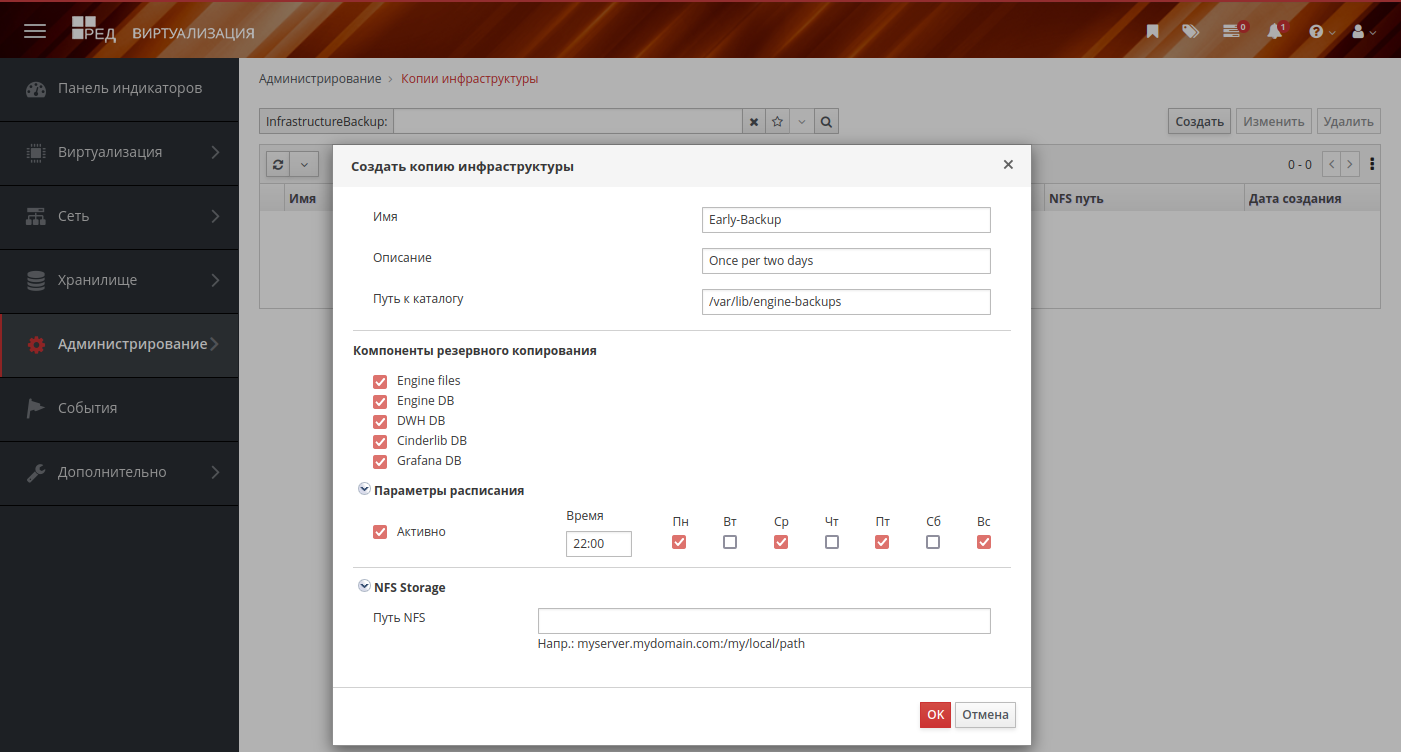Open the tasks list icon

coord(1232,31)
